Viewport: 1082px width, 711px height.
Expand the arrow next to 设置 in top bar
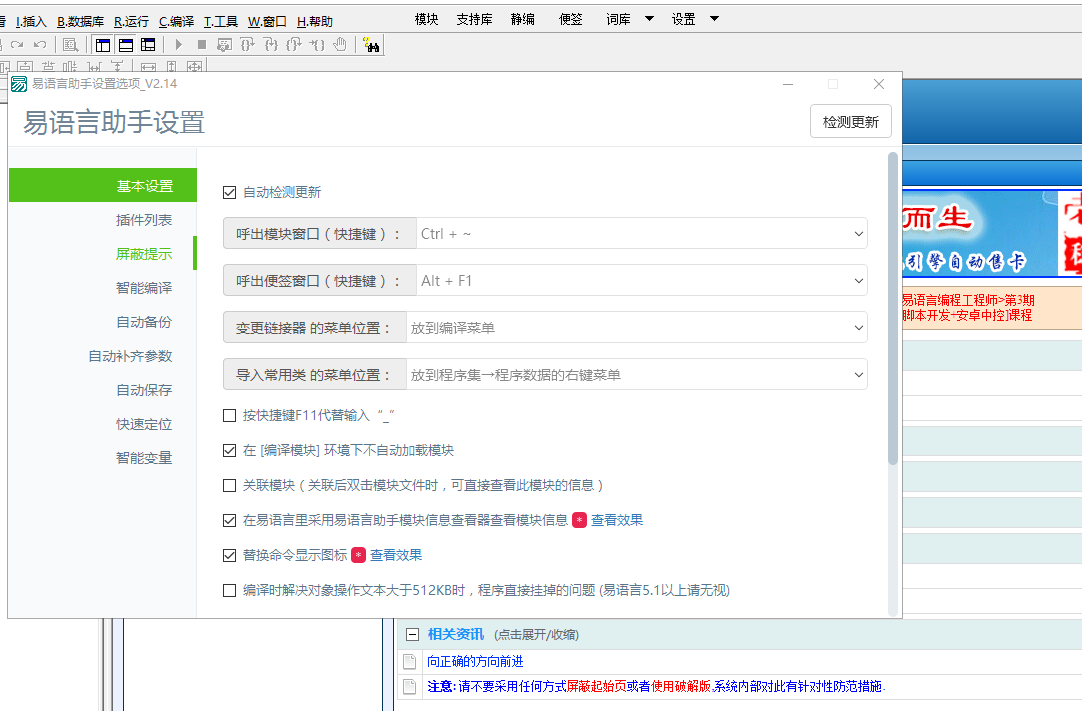coord(715,19)
